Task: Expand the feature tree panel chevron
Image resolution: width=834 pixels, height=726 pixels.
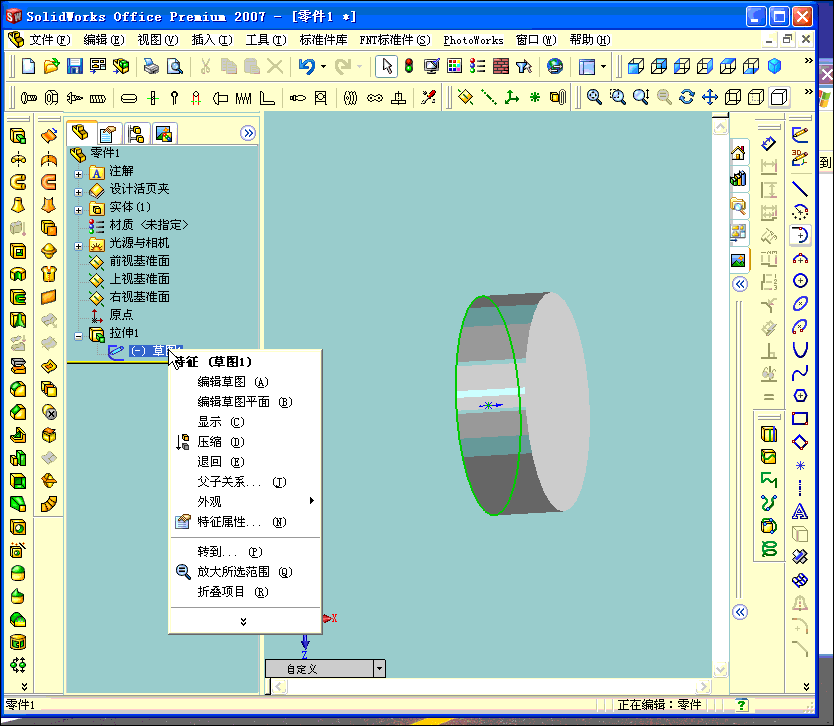Action: (248, 133)
